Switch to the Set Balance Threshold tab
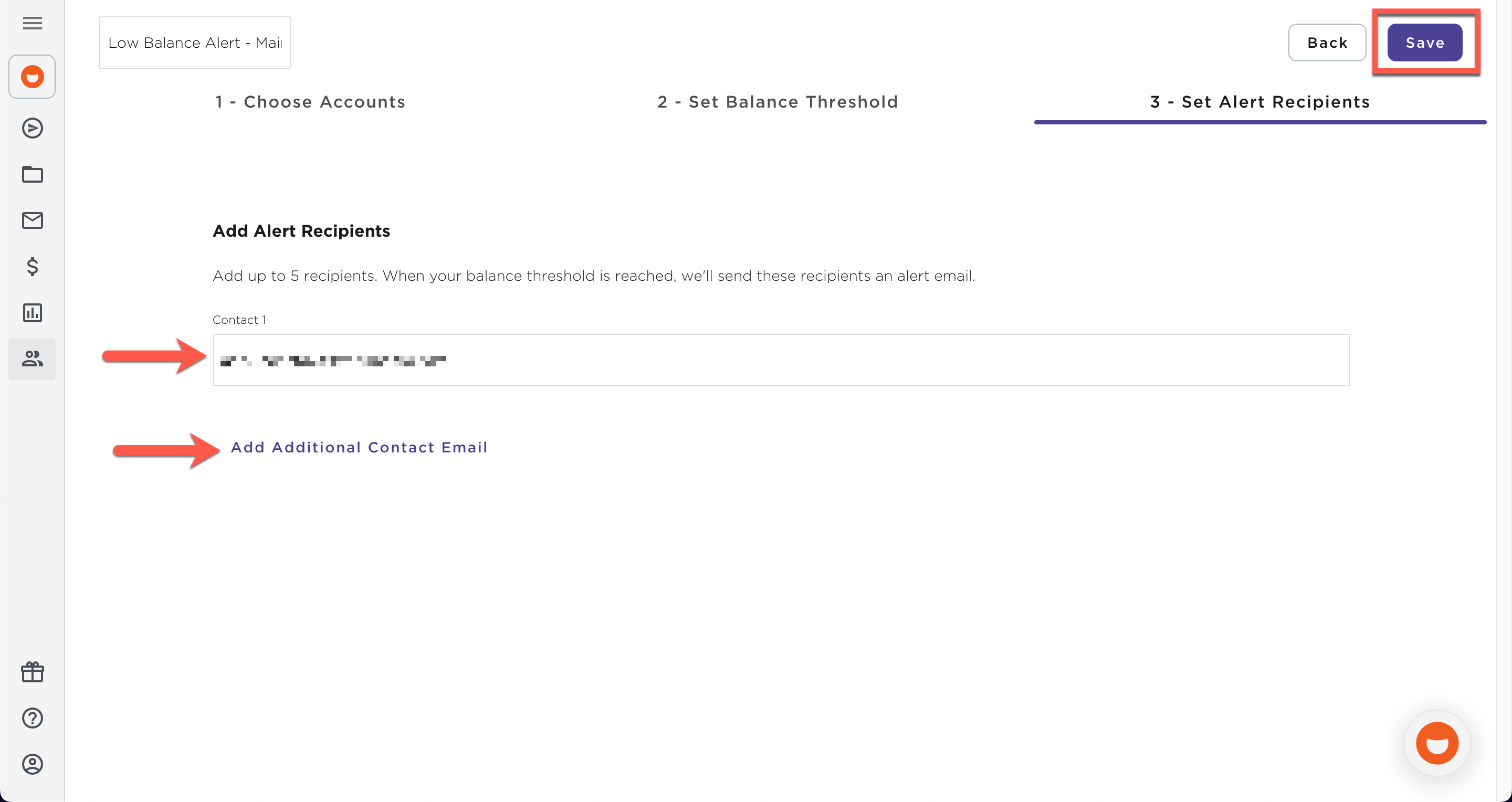This screenshot has width=1512, height=802. (777, 101)
